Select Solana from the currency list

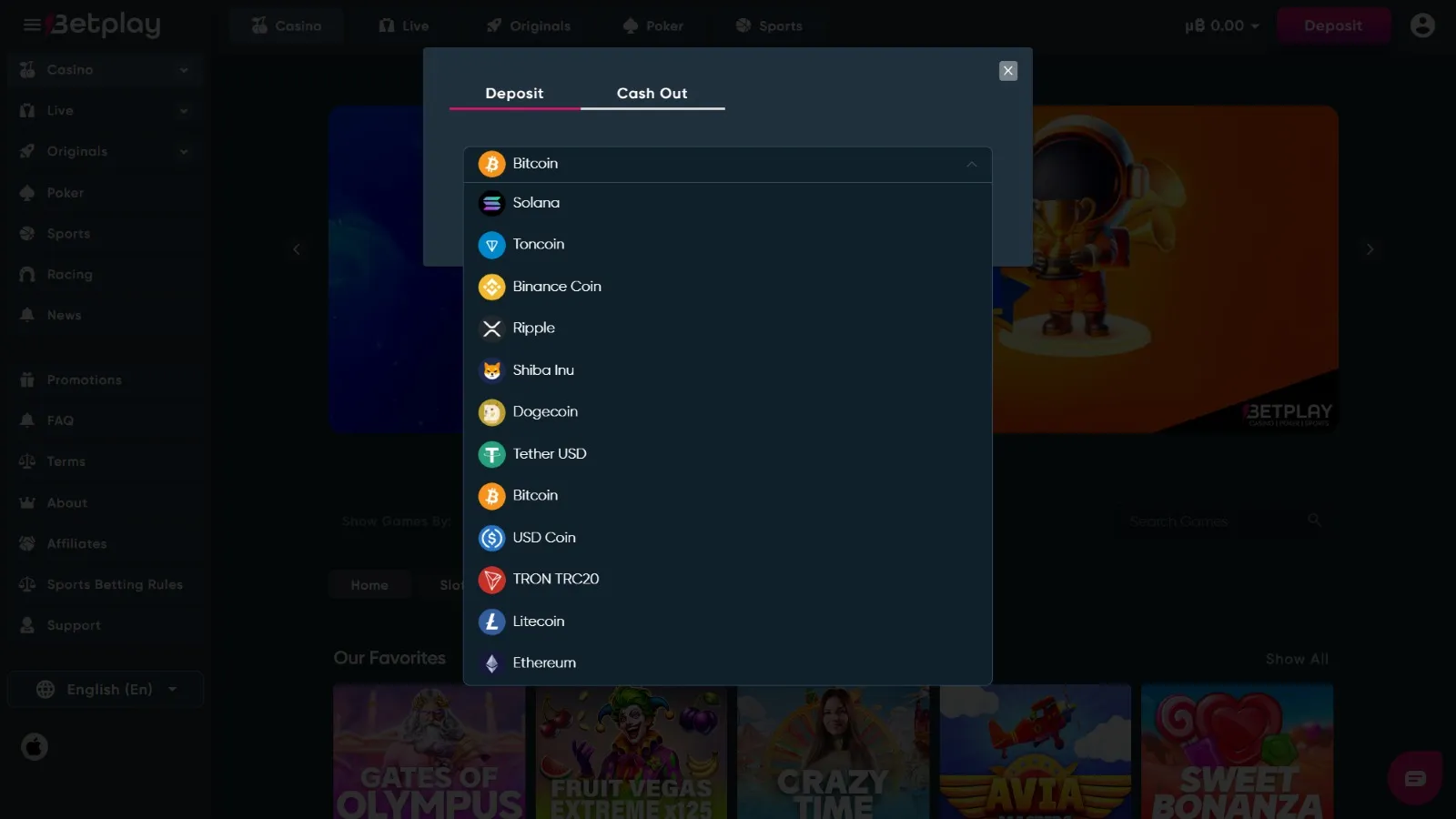click(536, 203)
